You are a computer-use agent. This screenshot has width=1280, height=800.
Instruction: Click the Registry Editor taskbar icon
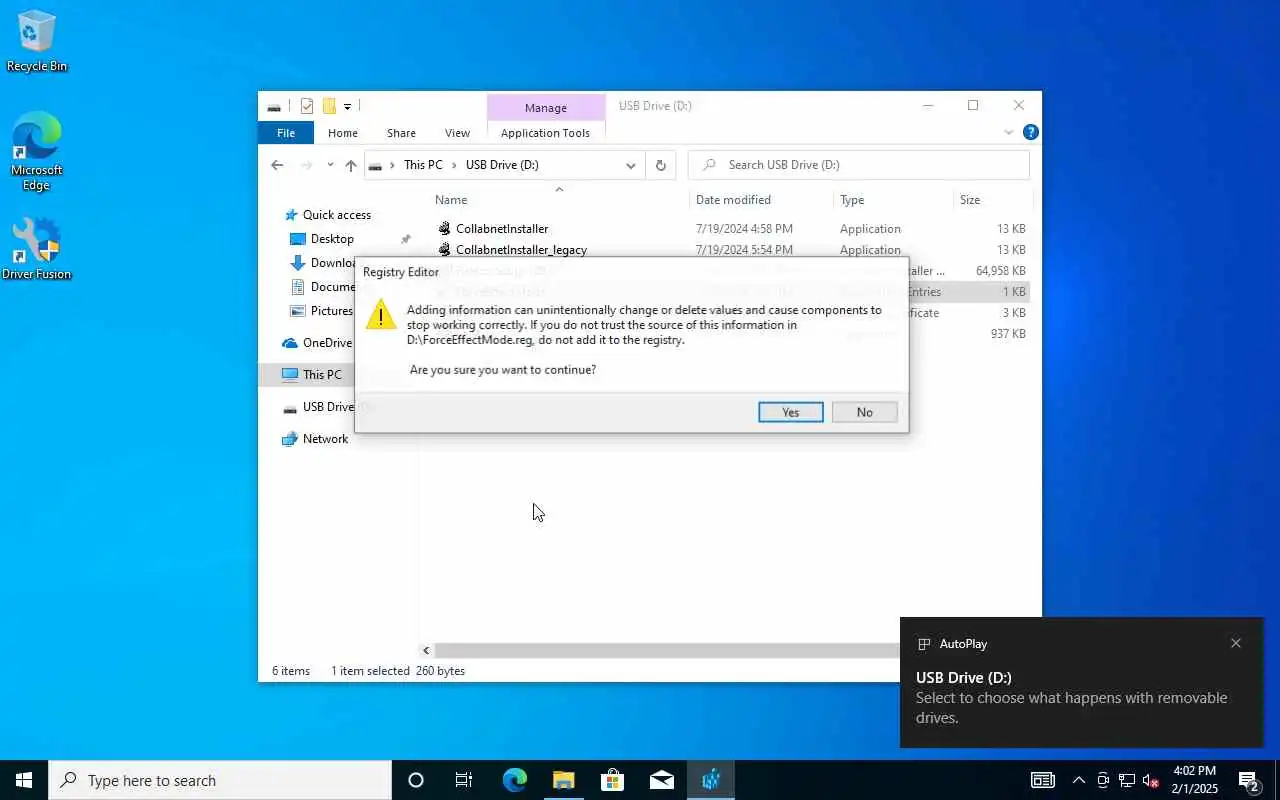711,780
